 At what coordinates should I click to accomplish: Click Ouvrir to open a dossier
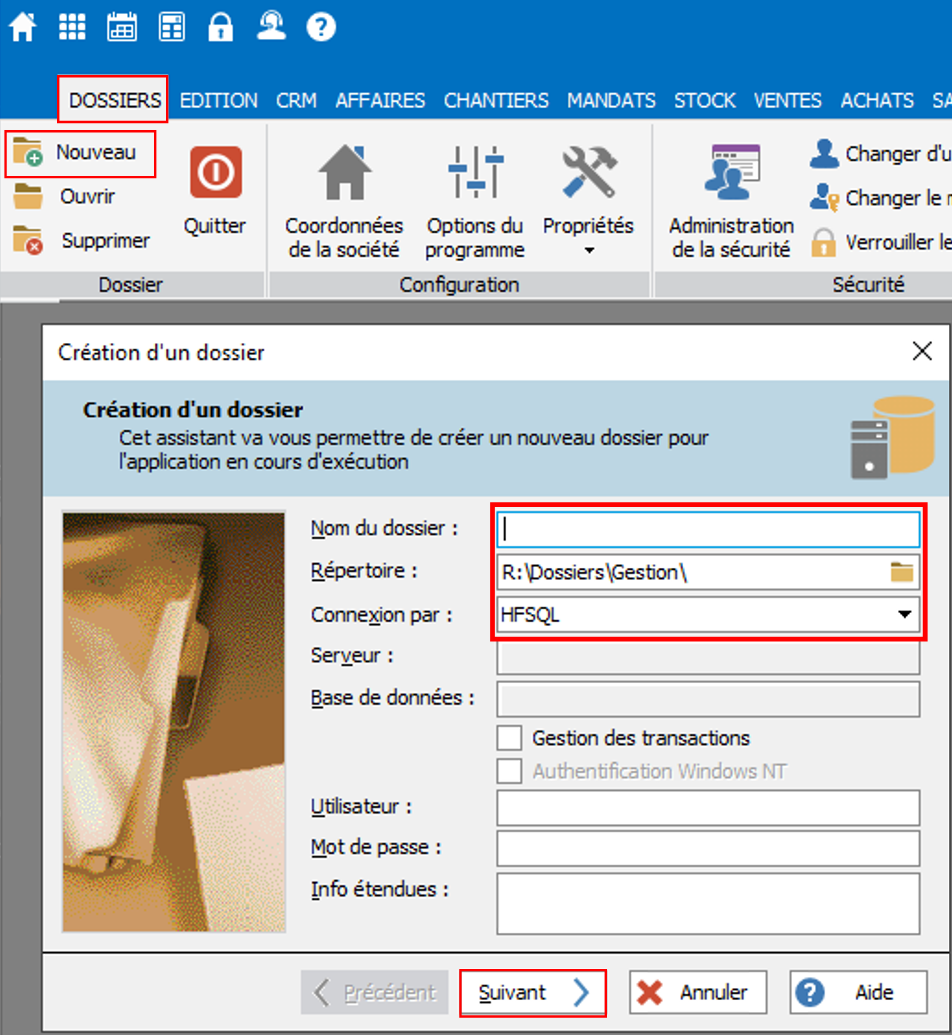(65, 197)
